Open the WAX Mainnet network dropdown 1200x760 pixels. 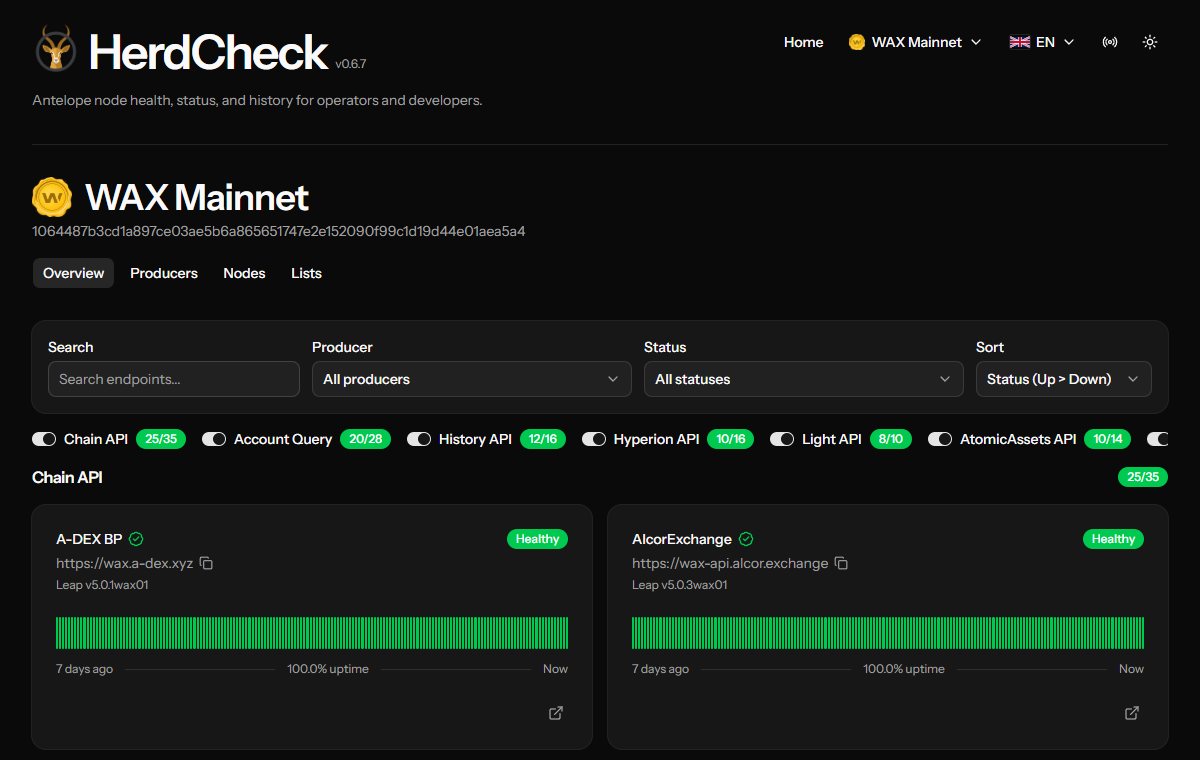[x=915, y=42]
